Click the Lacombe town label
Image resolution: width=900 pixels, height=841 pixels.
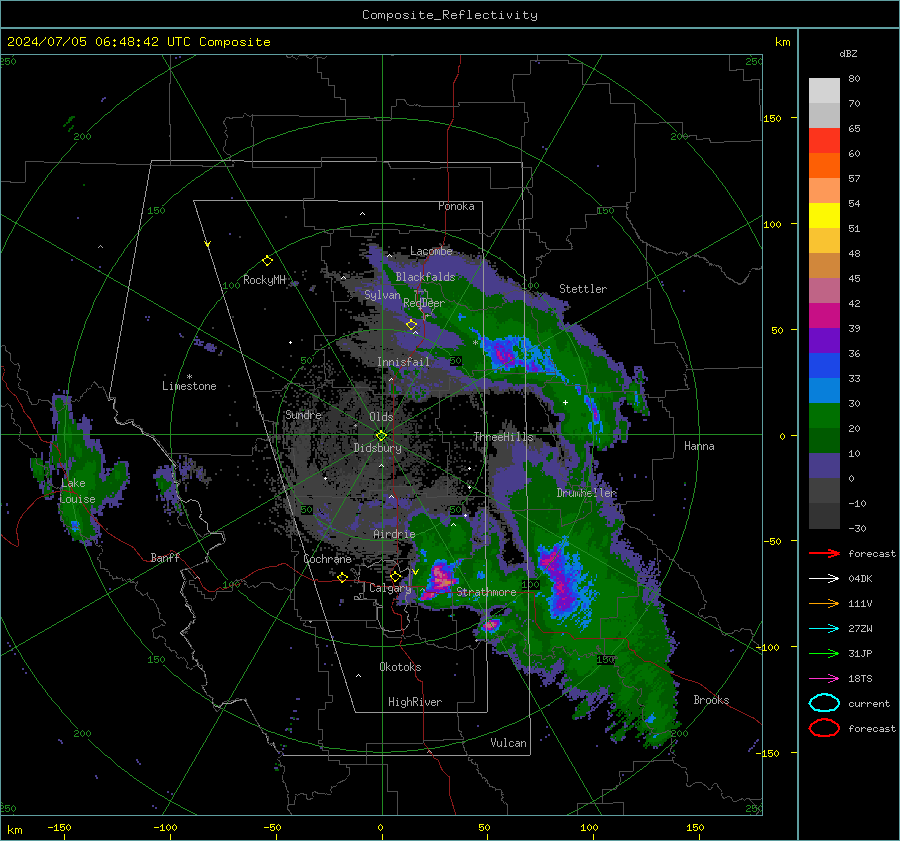(x=431, y=251)
